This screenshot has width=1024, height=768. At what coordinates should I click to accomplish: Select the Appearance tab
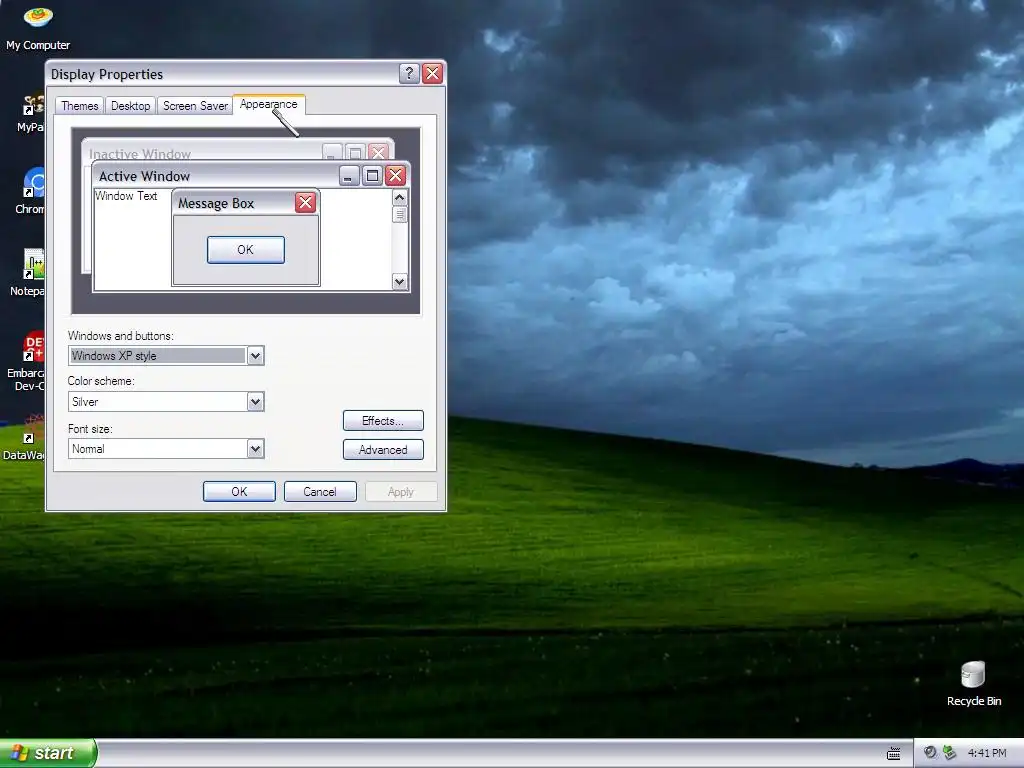(x=268, y=104)
